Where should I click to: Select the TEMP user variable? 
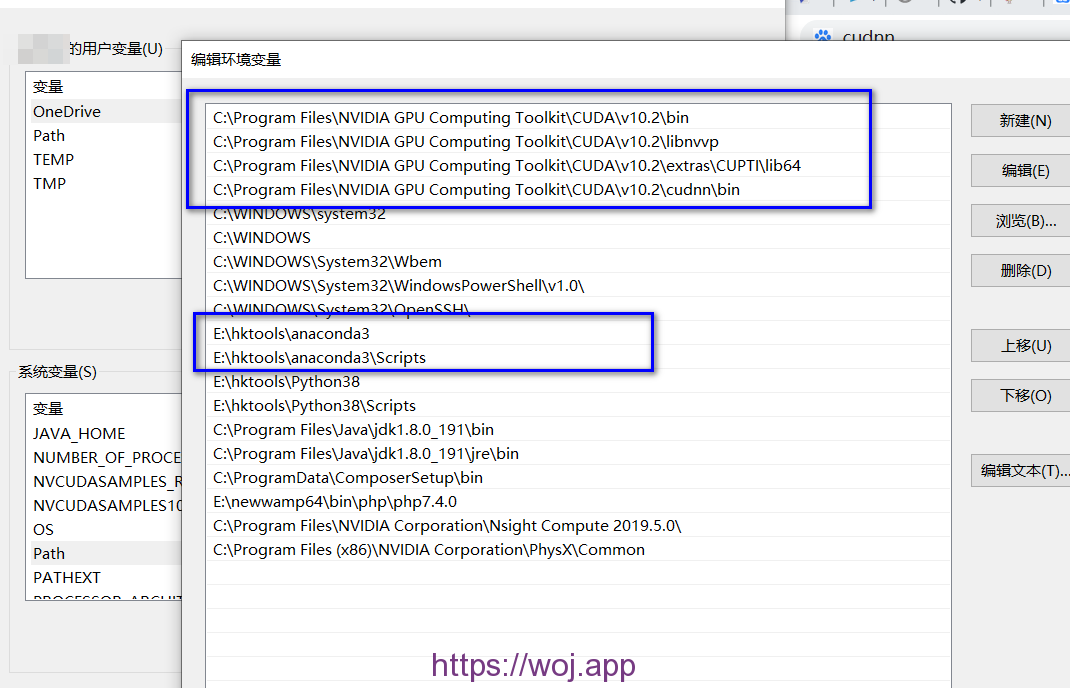(53, 159)
